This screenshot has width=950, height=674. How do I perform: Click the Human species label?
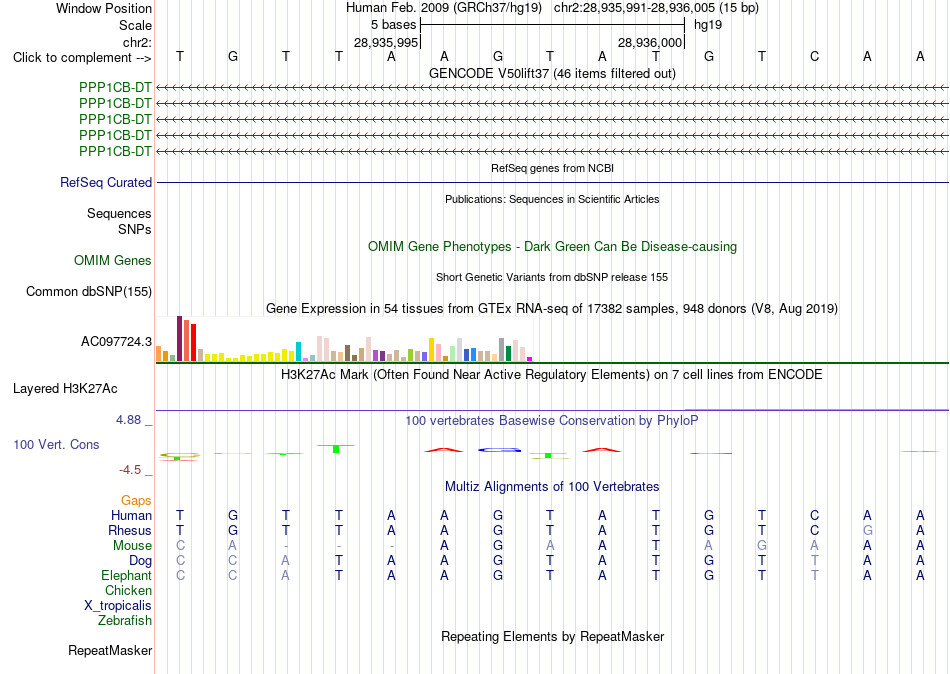point(131,516)
